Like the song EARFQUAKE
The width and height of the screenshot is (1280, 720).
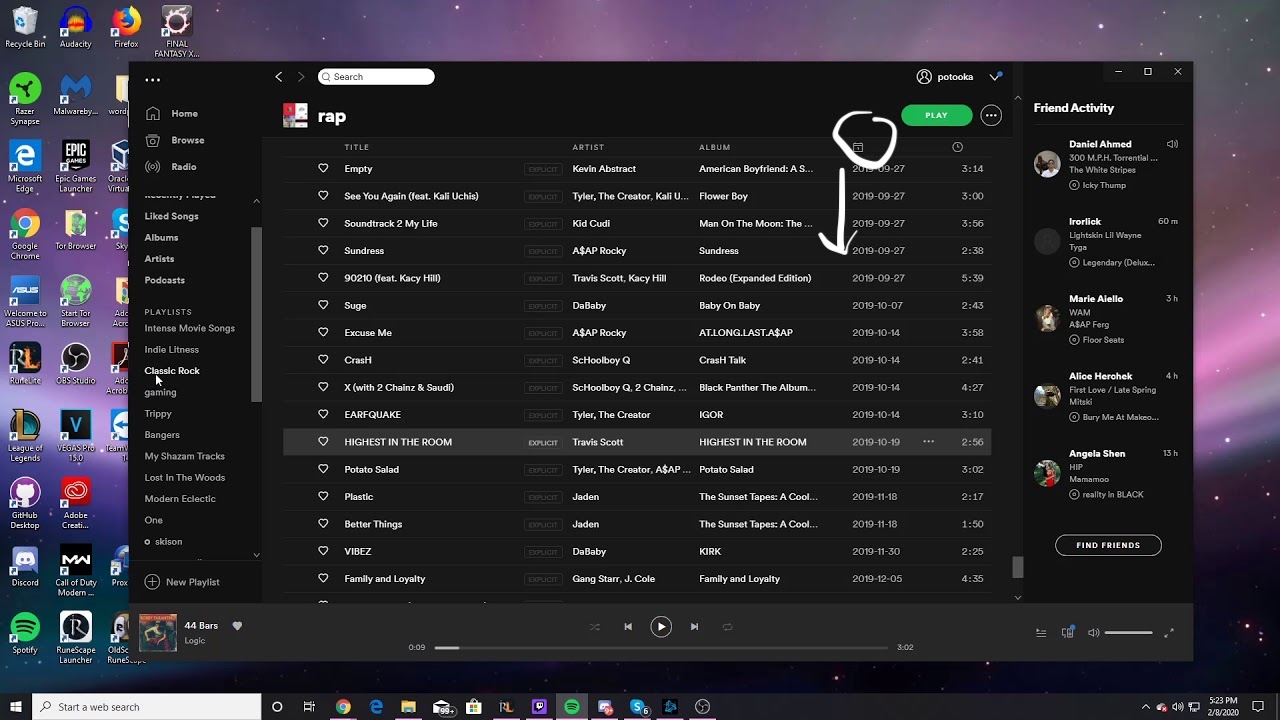tap(323, 414)
